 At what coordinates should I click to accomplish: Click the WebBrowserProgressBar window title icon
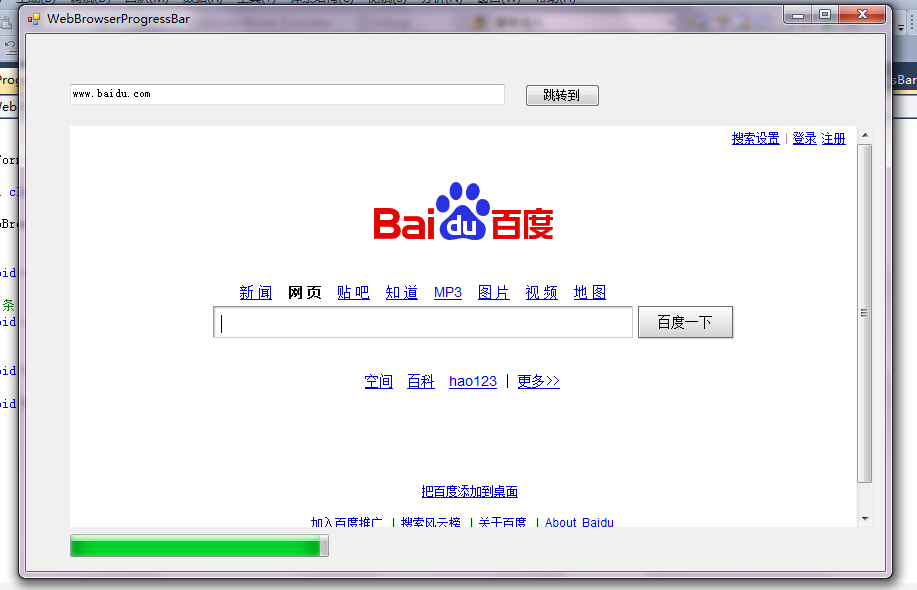pos(34,19)
